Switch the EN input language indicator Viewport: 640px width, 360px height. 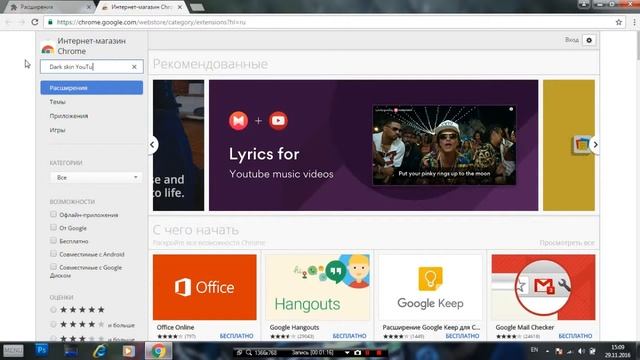coord(534,350)
